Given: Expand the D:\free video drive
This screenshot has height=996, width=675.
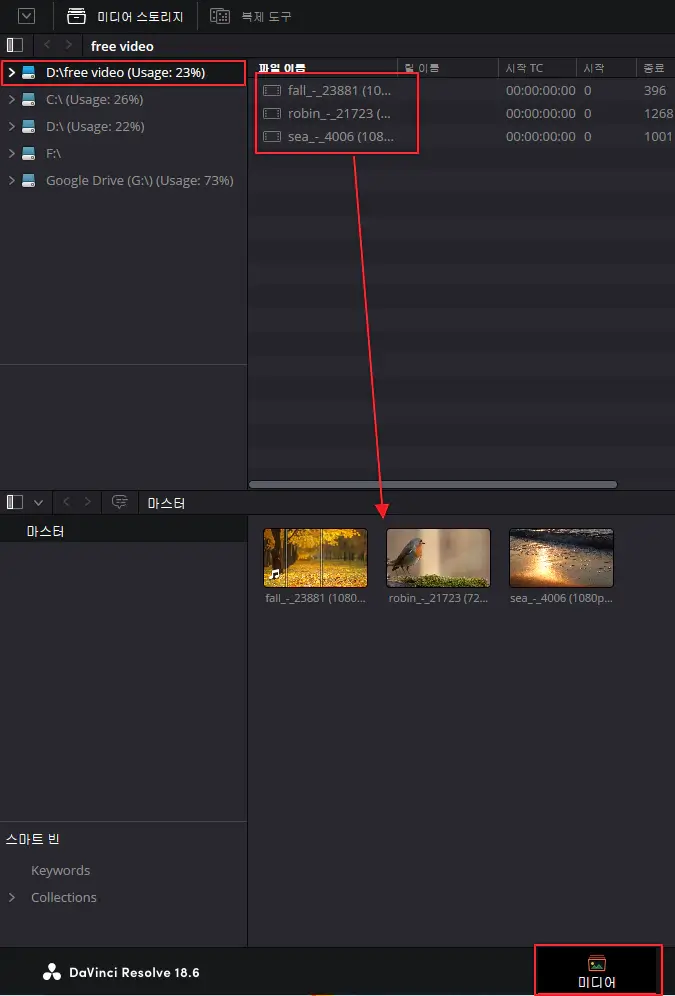Looking at the screenshot, I should (x=11, y=72).
